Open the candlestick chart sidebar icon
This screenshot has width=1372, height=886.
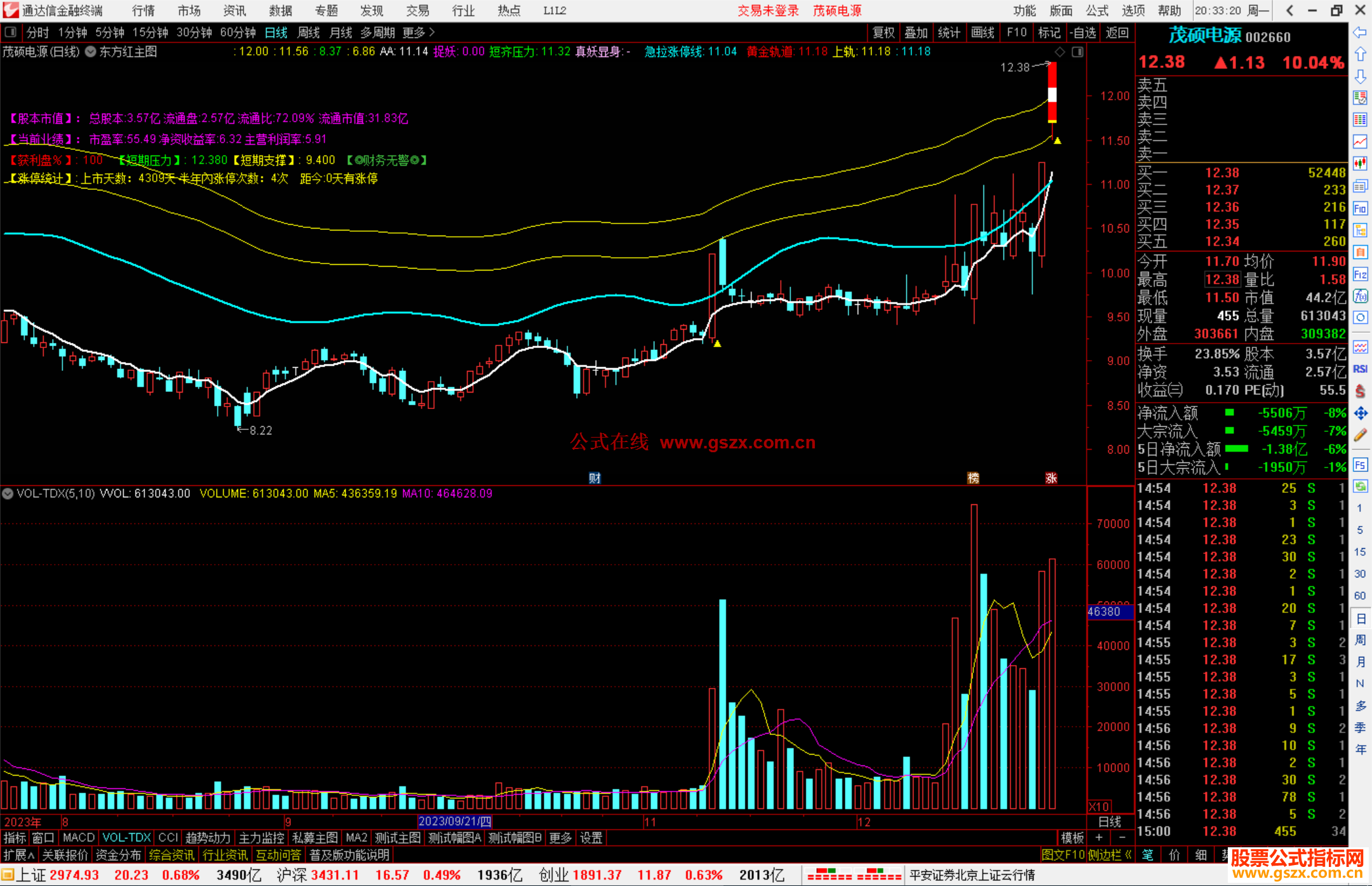[x=1360, y=164]
